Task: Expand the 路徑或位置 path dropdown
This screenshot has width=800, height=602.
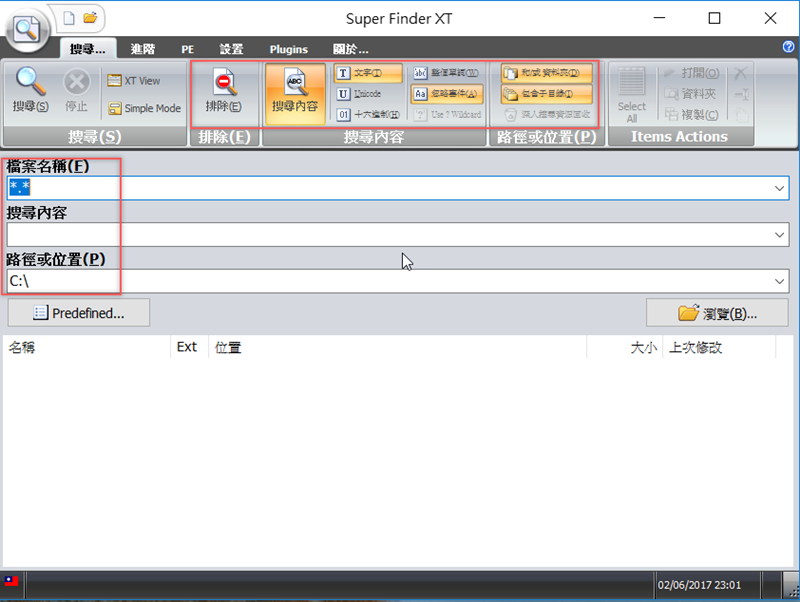Action: click(779, 281)
